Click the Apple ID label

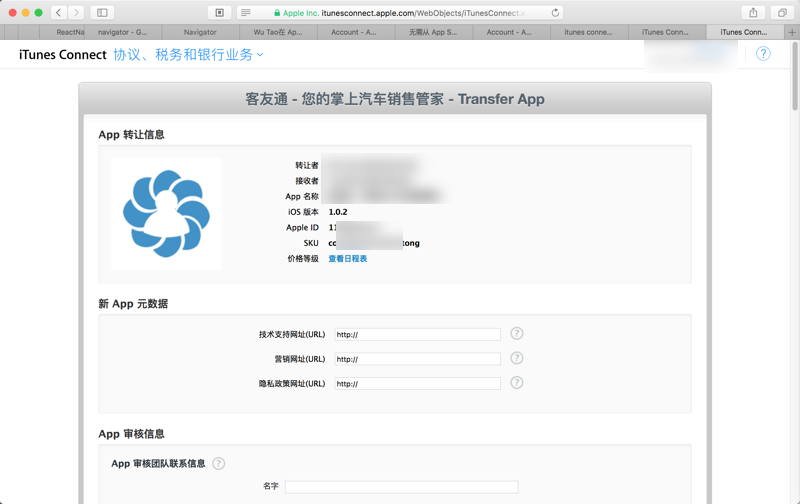[302, 228]
